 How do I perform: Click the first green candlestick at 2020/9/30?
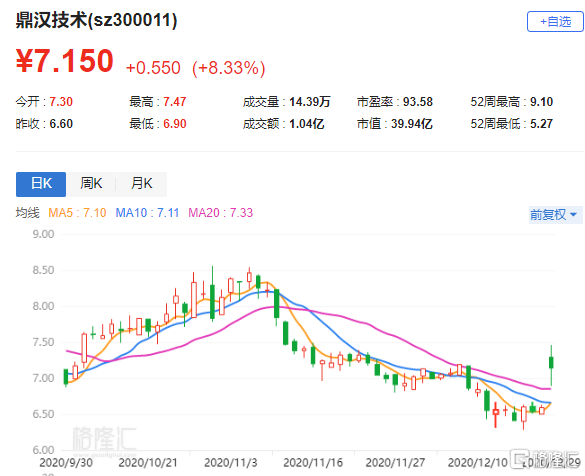click(x=66, y=377)
